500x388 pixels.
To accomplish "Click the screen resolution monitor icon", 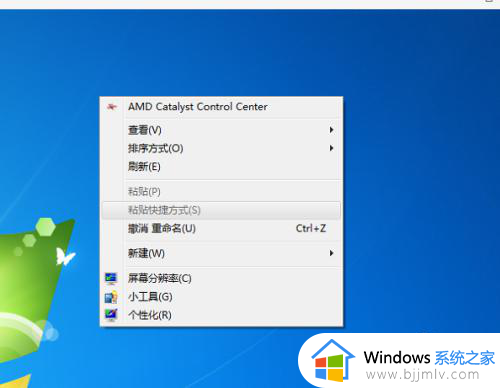I will (x=111, y=278).
